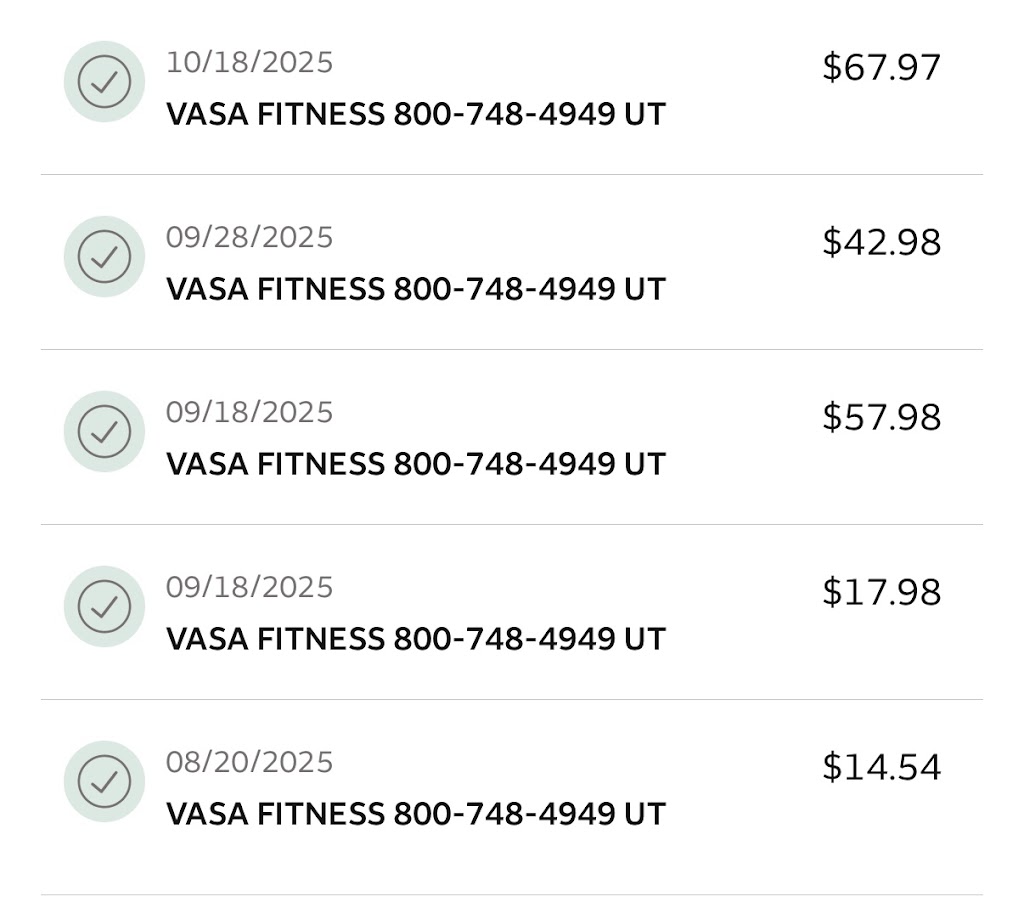This screenshot has height=908, width=1024.
Task: Select the VASA FITNESS merchant name for $17.98
Action: tap(415, 640)
